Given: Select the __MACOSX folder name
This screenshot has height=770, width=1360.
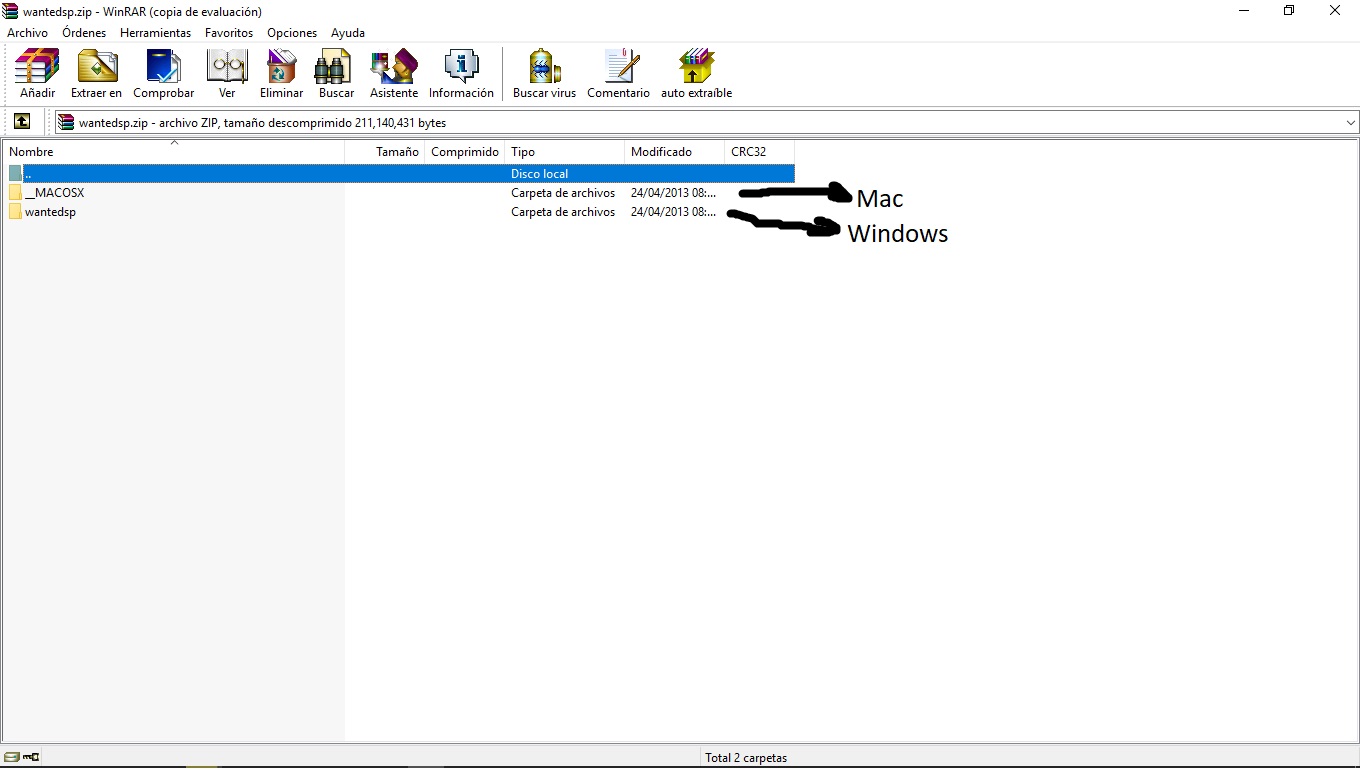Looking at the screenshot, I should tap(55, 192).
